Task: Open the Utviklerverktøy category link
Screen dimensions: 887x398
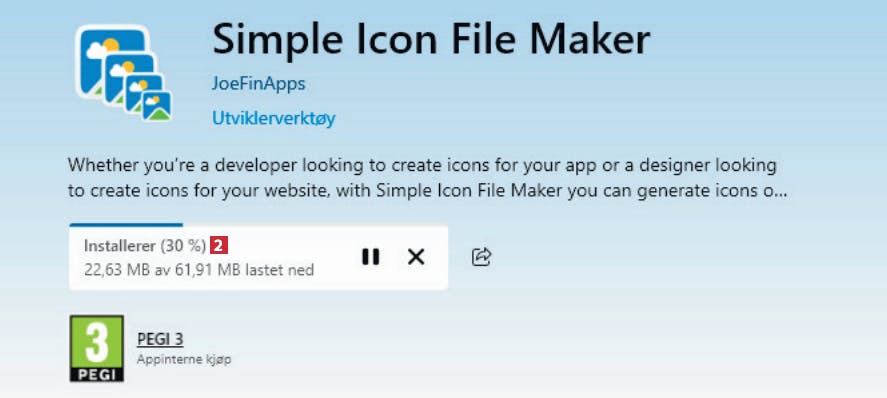Action: pos(274,119)
